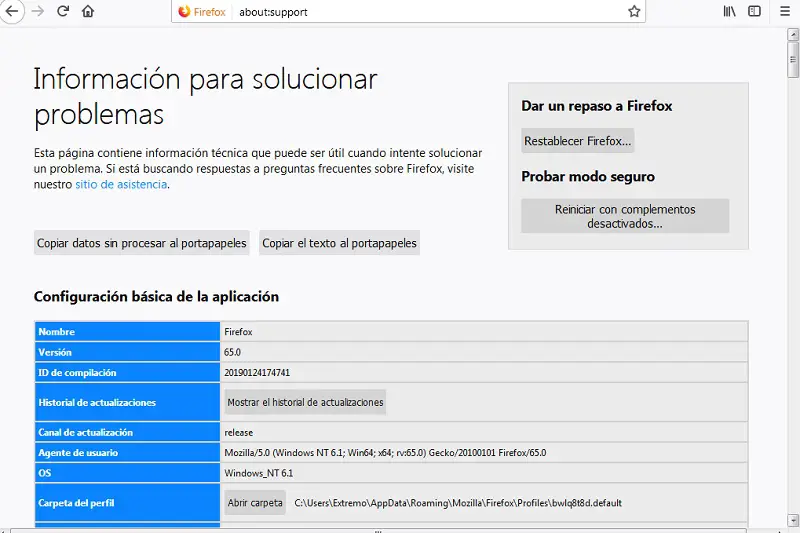Open the sitio de asistencia link
The image size is (800, 533).
[121, 185]
